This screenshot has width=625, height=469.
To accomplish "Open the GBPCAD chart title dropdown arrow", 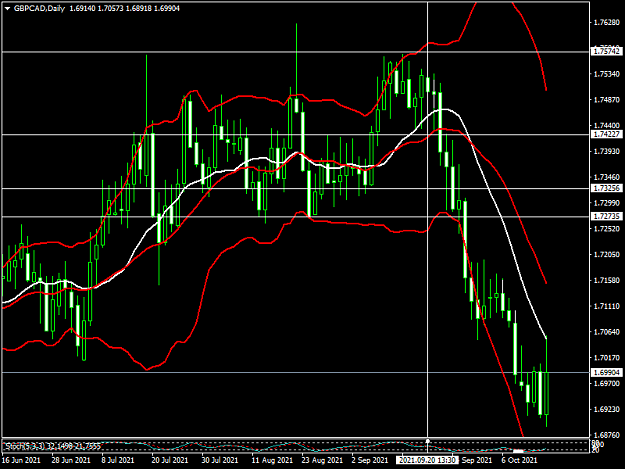I will tap(7, 8).
